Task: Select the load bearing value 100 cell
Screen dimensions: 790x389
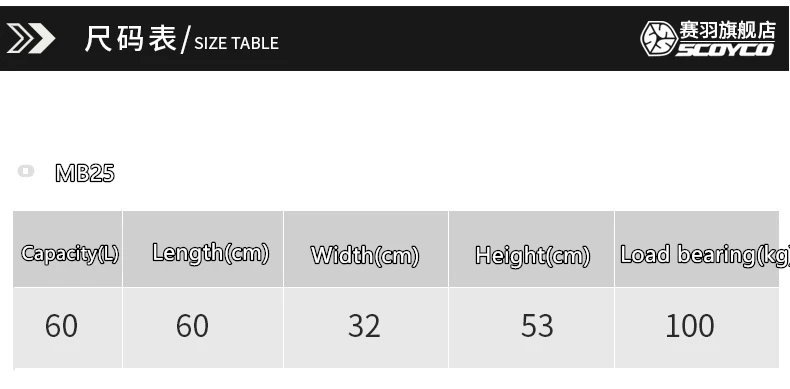Action: pyautogui.click(x=697, y=328)
